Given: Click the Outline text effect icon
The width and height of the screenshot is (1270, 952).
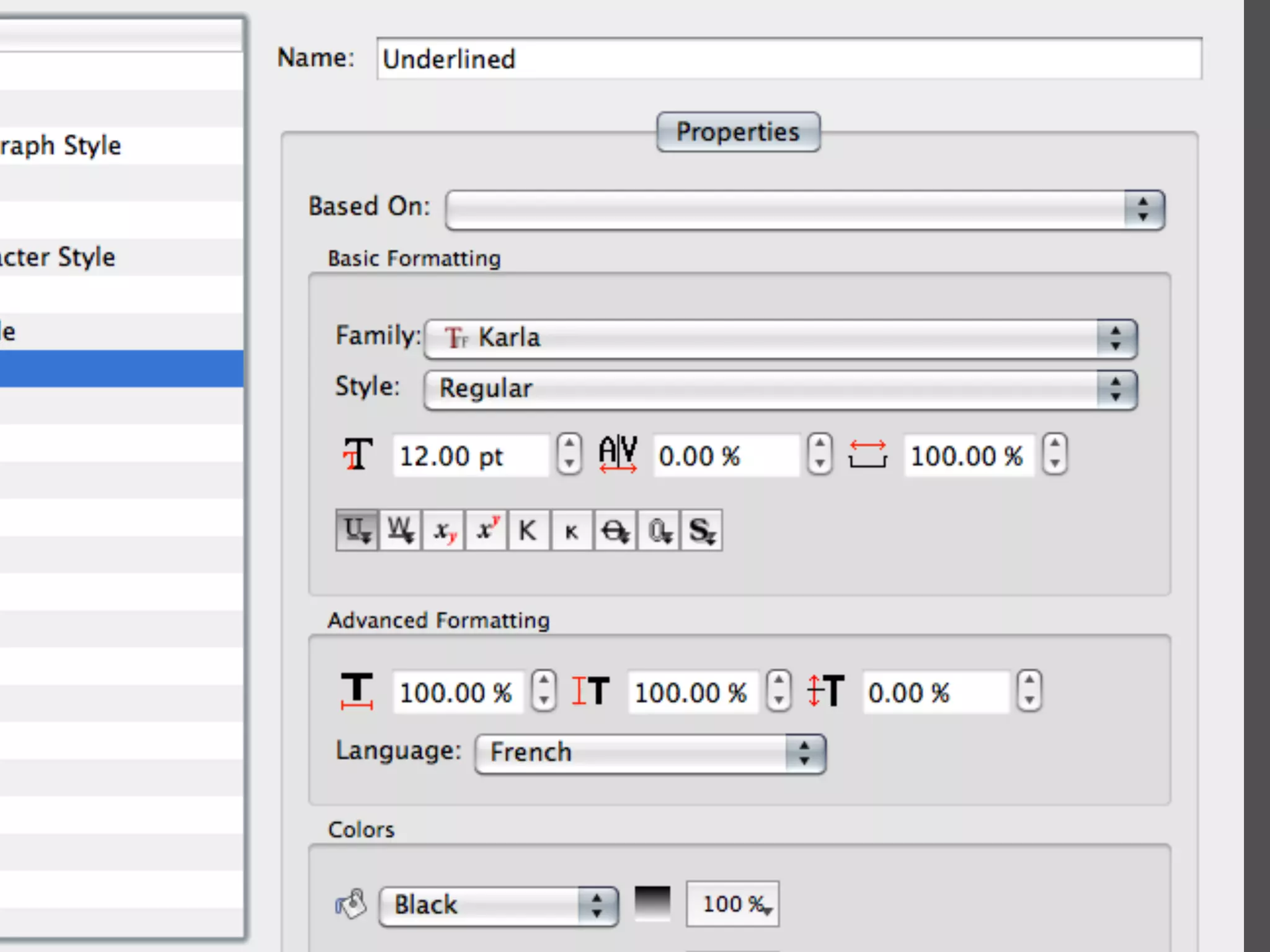Looking at the screenshot, I should pyautogui.click(x=659, y=531).
